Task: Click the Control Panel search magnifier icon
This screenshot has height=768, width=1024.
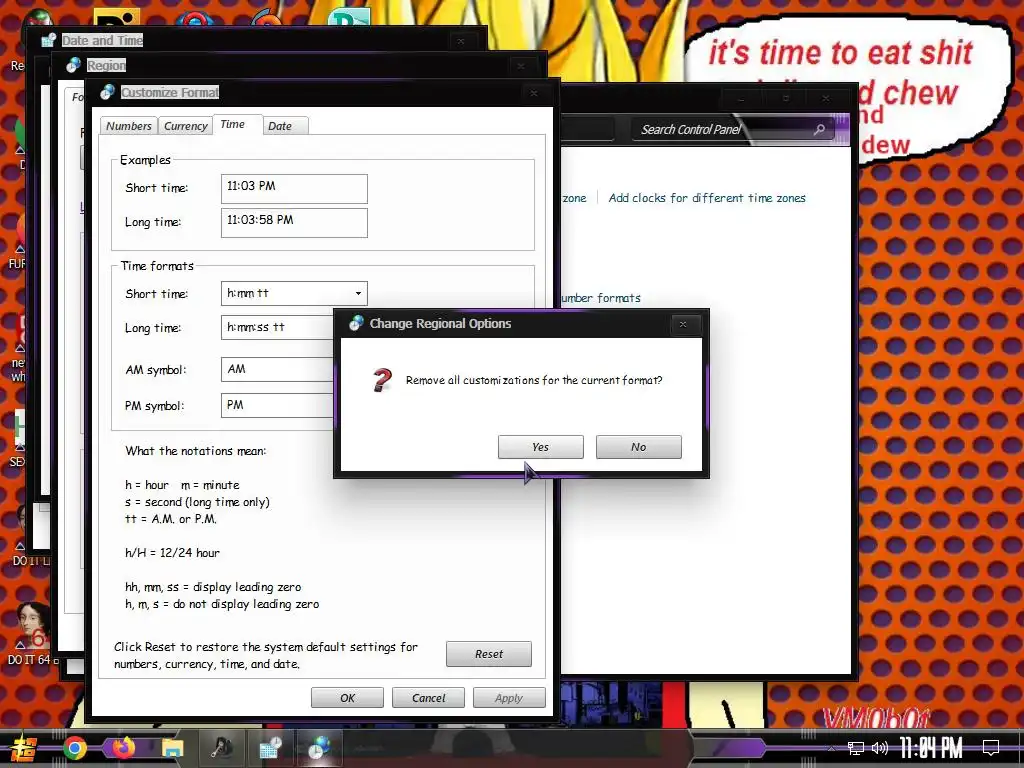Action: tap(819, 129)
